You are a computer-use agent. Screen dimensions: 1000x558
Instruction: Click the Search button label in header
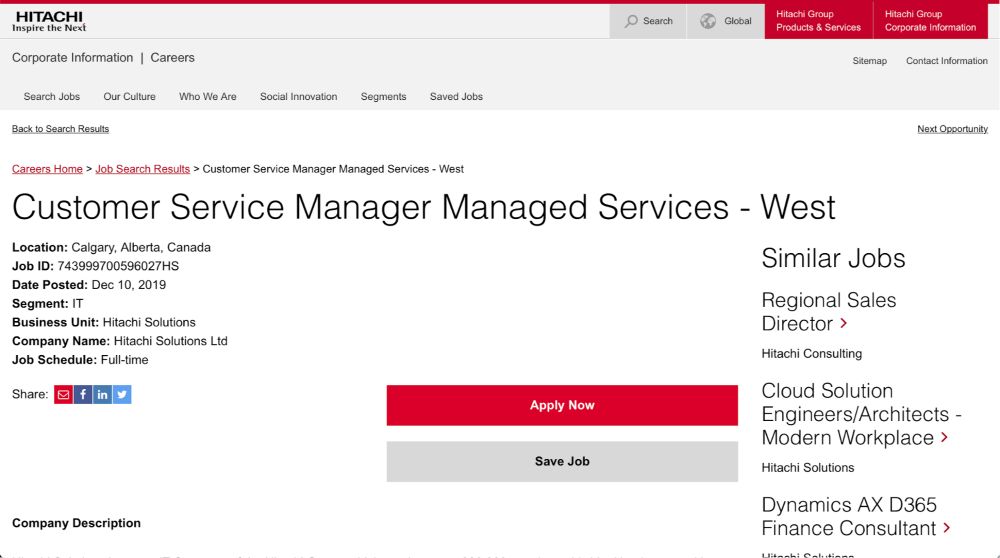658,21
